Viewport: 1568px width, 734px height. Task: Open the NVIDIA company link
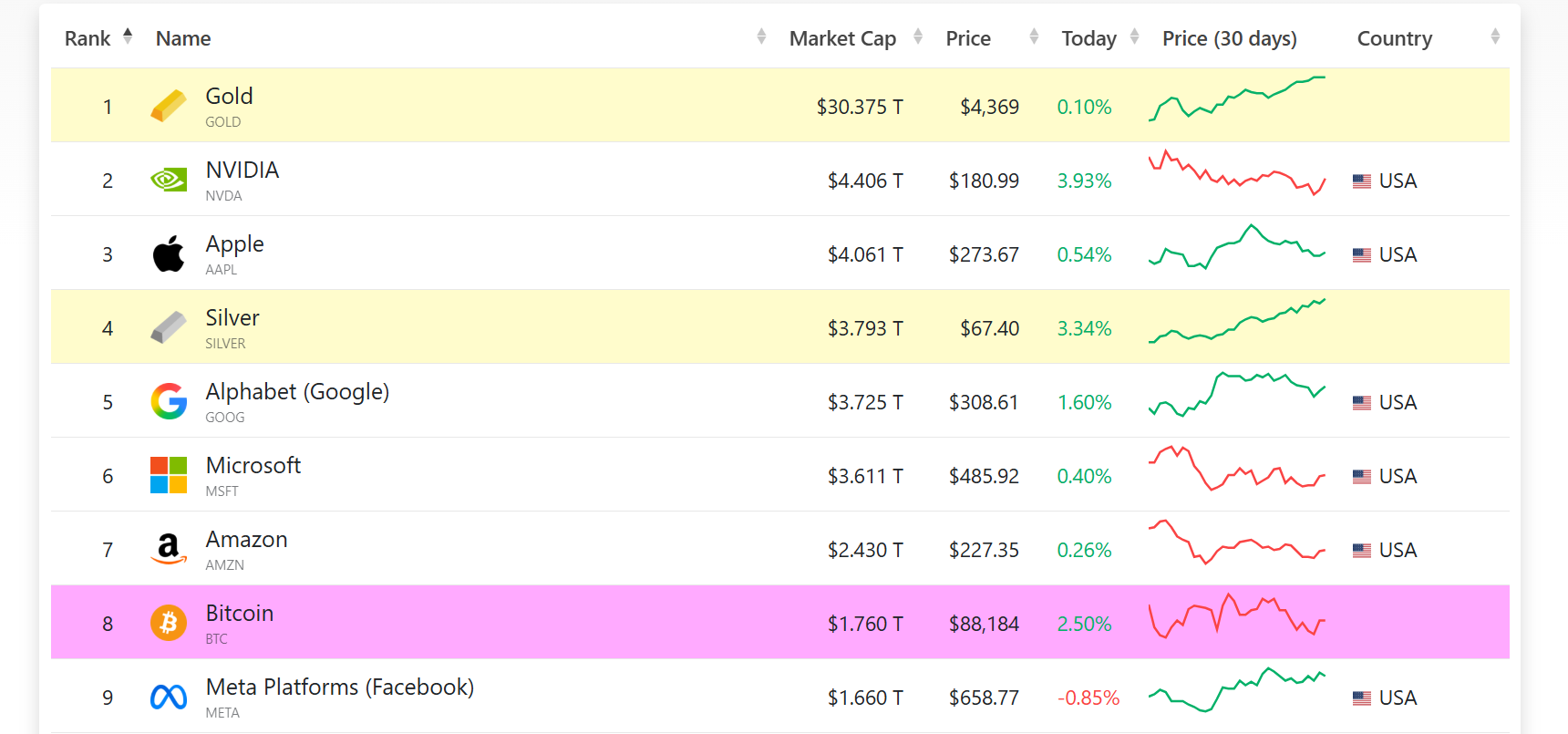pyautogui.click(x=242, y=170)
